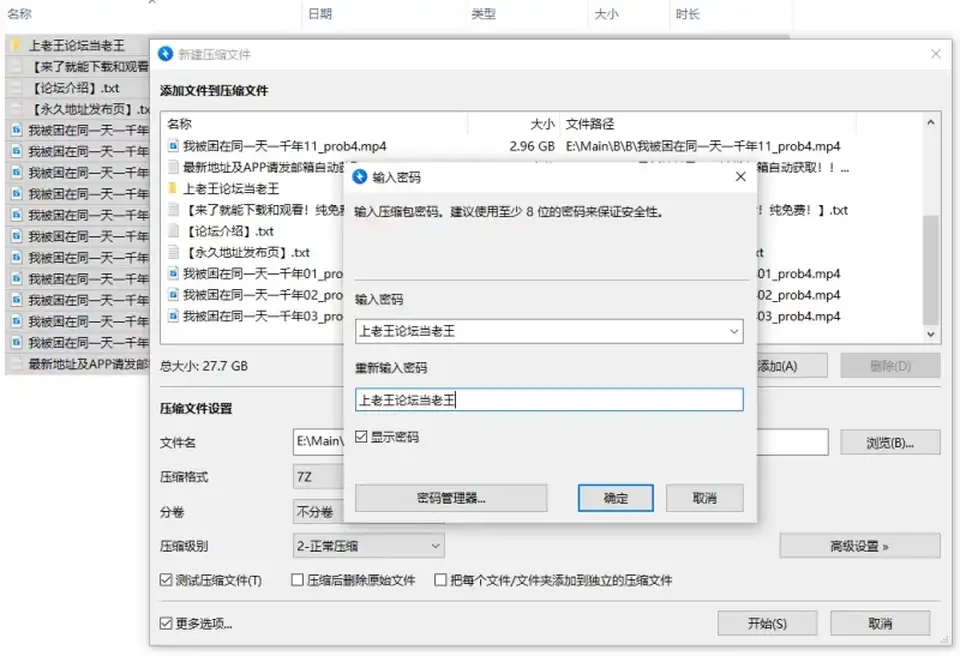Screen dimensions: 960x656
Task: Click file icon of 【来了就能下载和观看！ in archive list
Action: coord(173,209)
